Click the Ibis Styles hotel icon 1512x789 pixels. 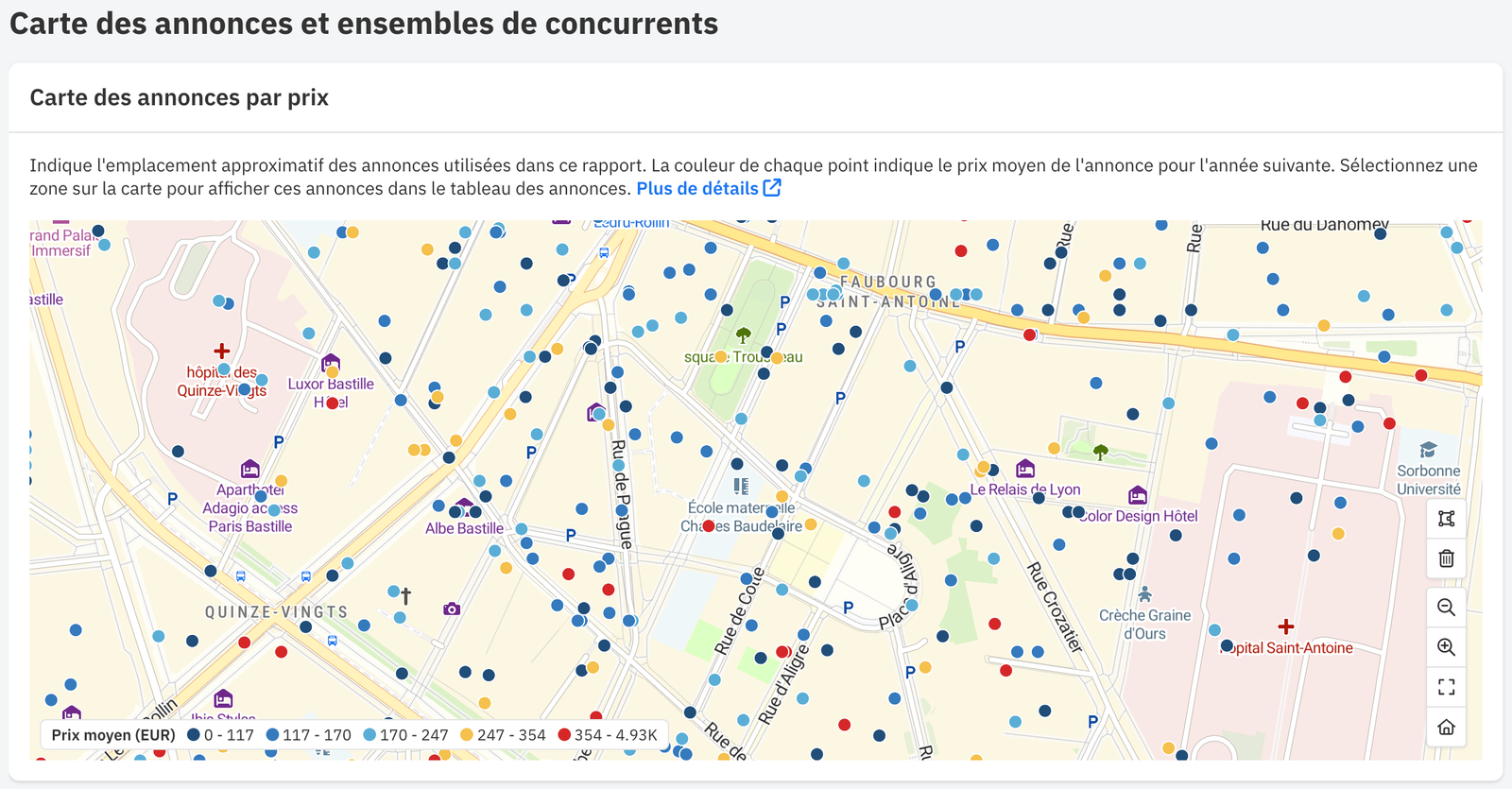(x=223, y=699)
